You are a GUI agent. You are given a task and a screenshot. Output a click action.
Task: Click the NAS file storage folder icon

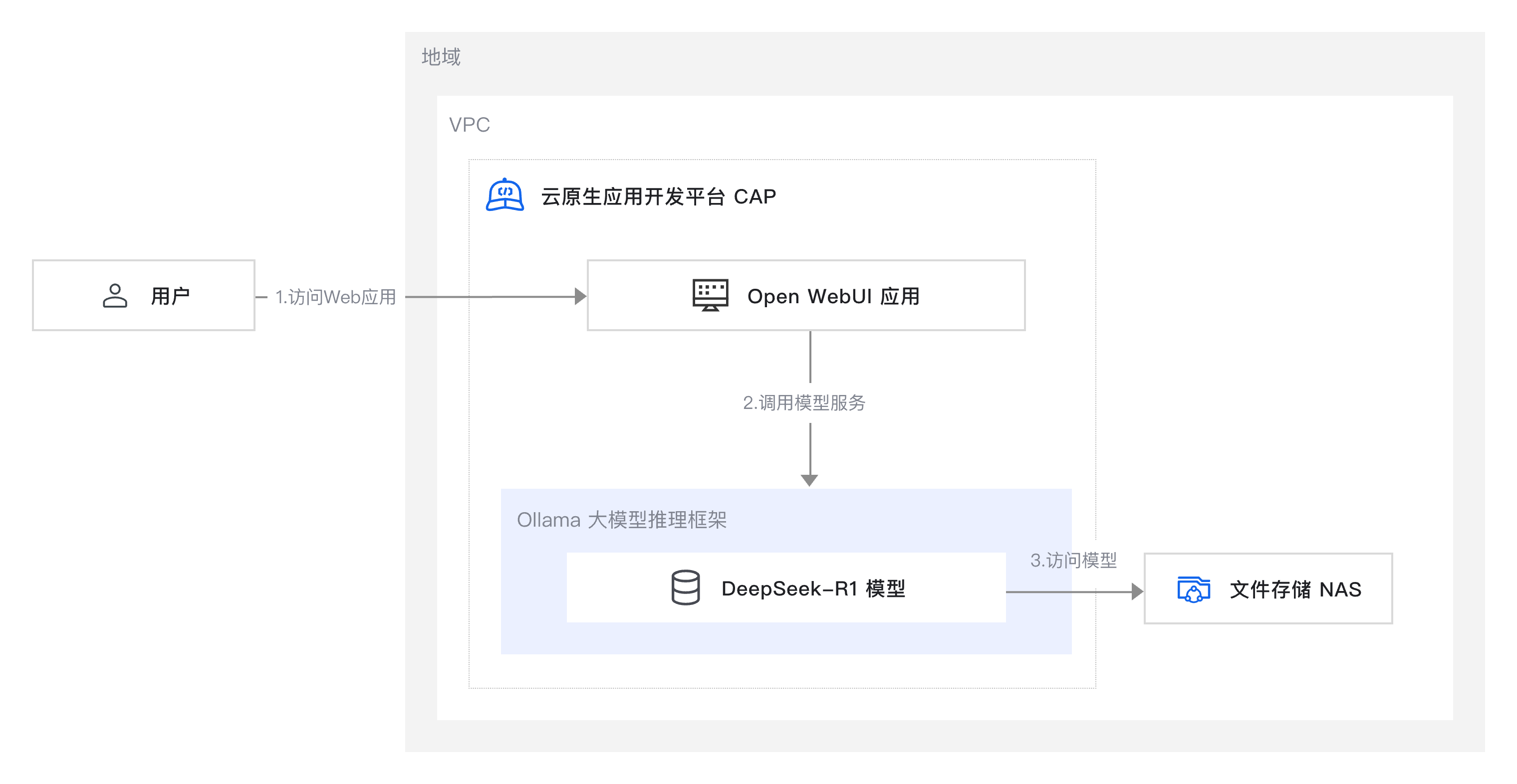click(1193, 589)
